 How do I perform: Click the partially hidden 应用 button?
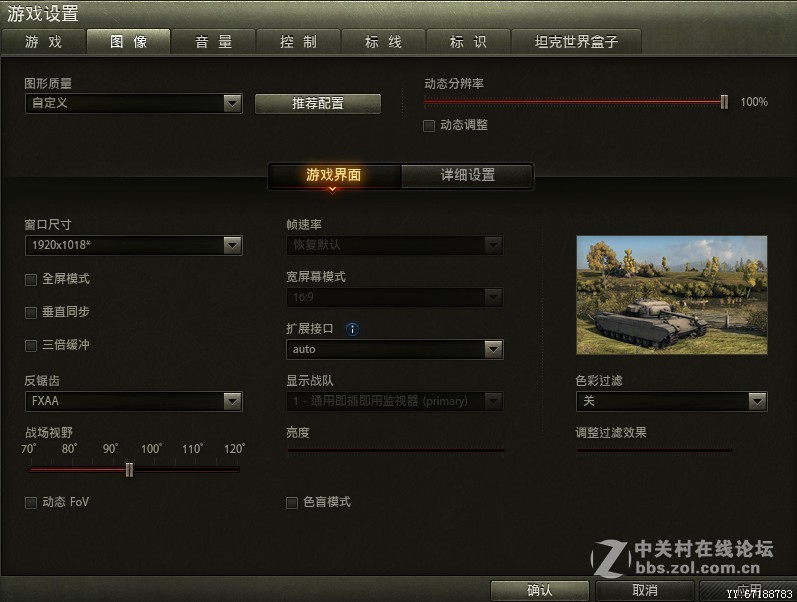(748, 591)
